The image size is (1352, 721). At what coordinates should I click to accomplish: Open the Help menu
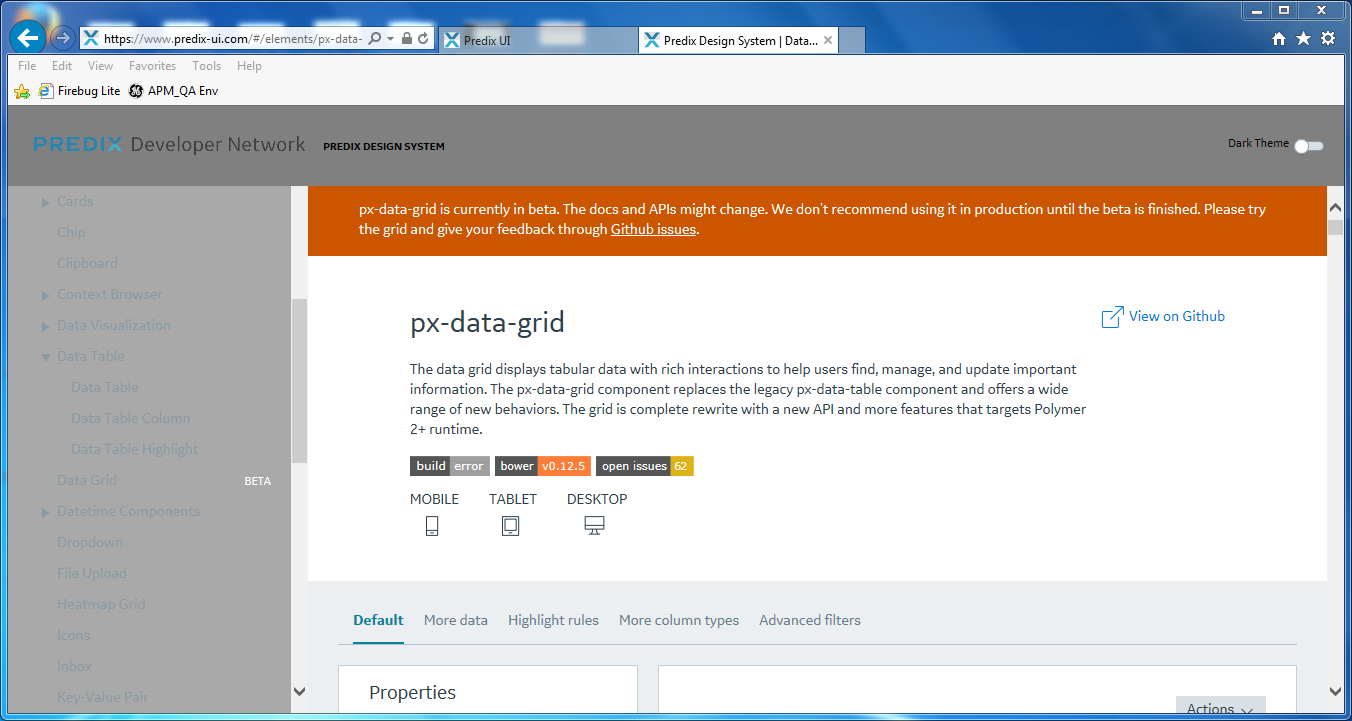(249, 66)
